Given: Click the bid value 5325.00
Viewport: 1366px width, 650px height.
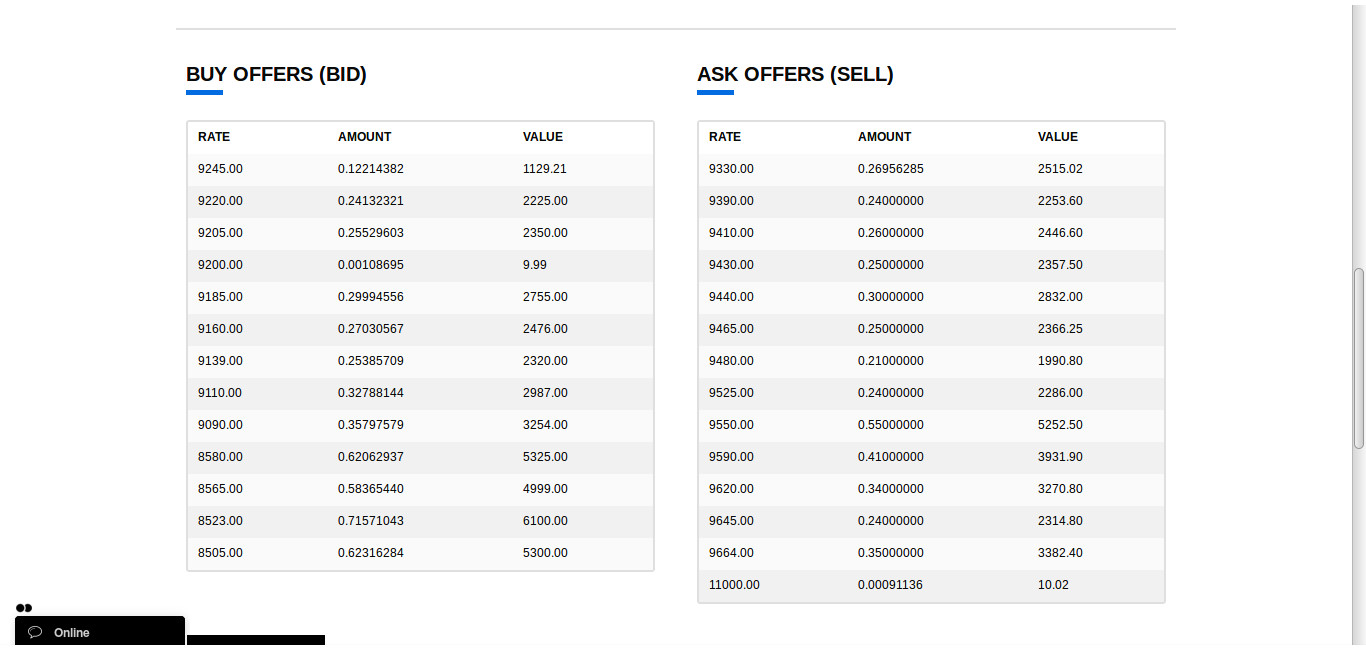Looking at the screenshot, I should (x=545, y=457).
